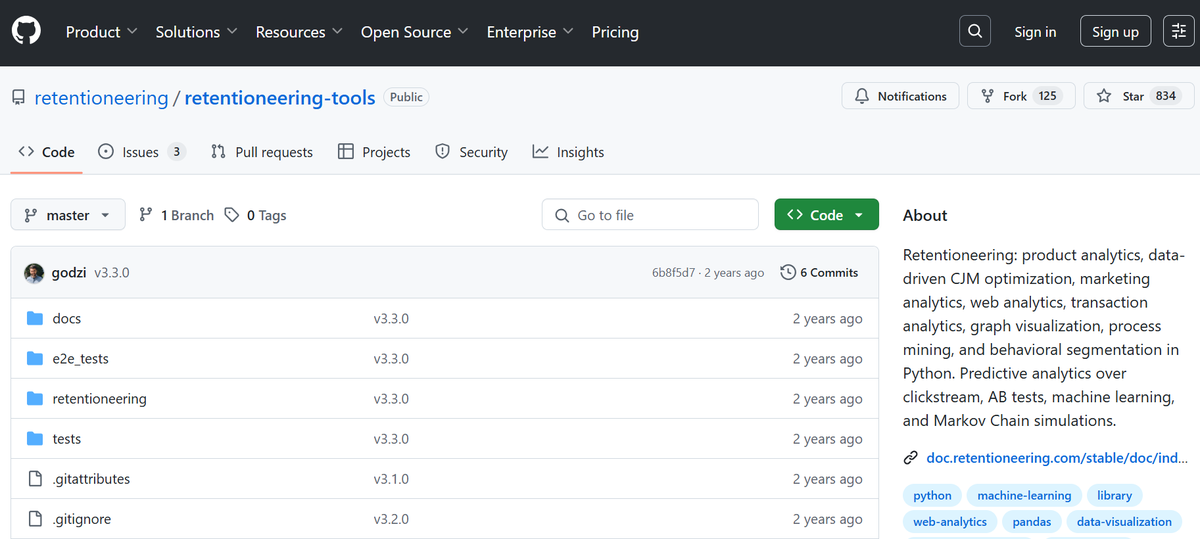Screen dimensions: 1200x539
Task: Click the Insights graph icon
Action: pyautogui.click(x=541, y=152)
